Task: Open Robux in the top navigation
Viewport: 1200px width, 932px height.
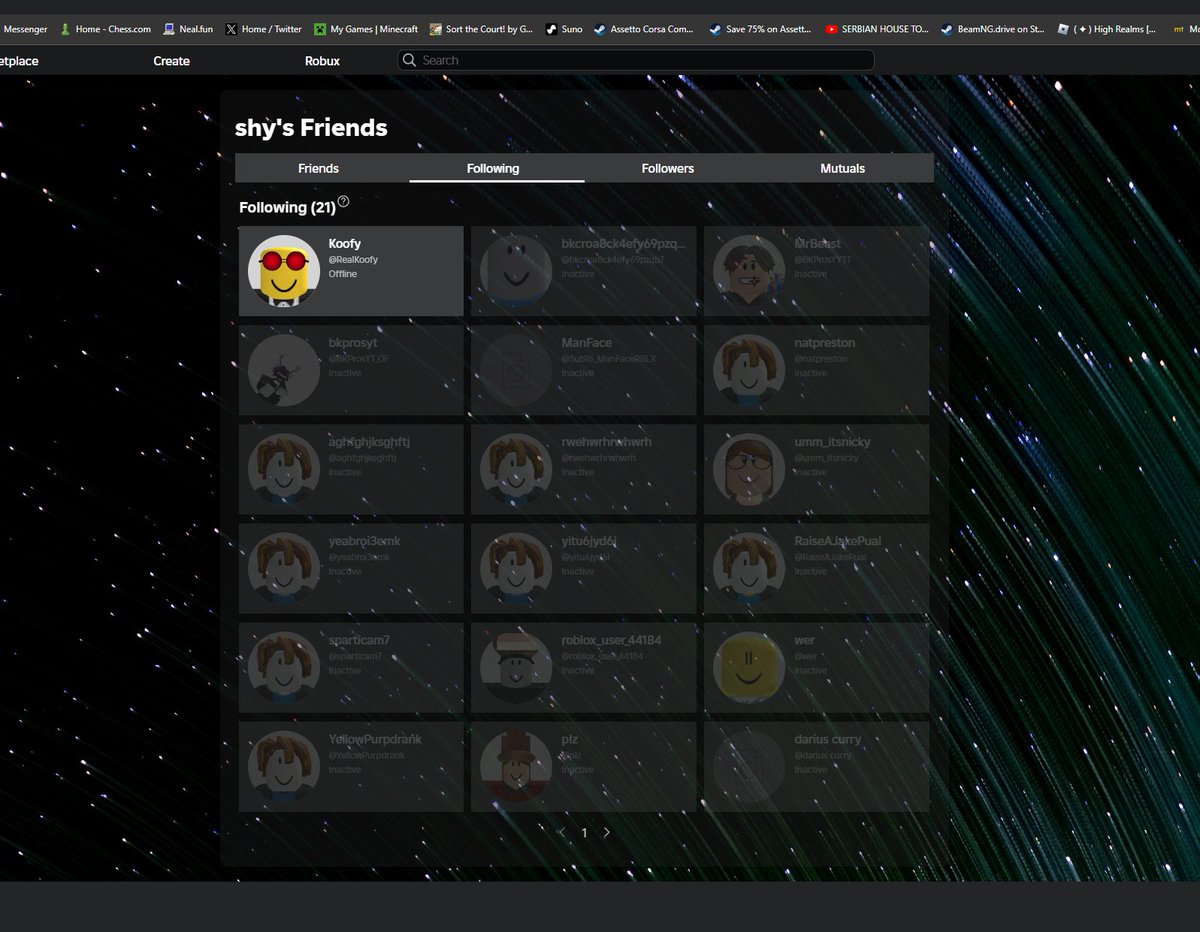Action: pos(322,61)
